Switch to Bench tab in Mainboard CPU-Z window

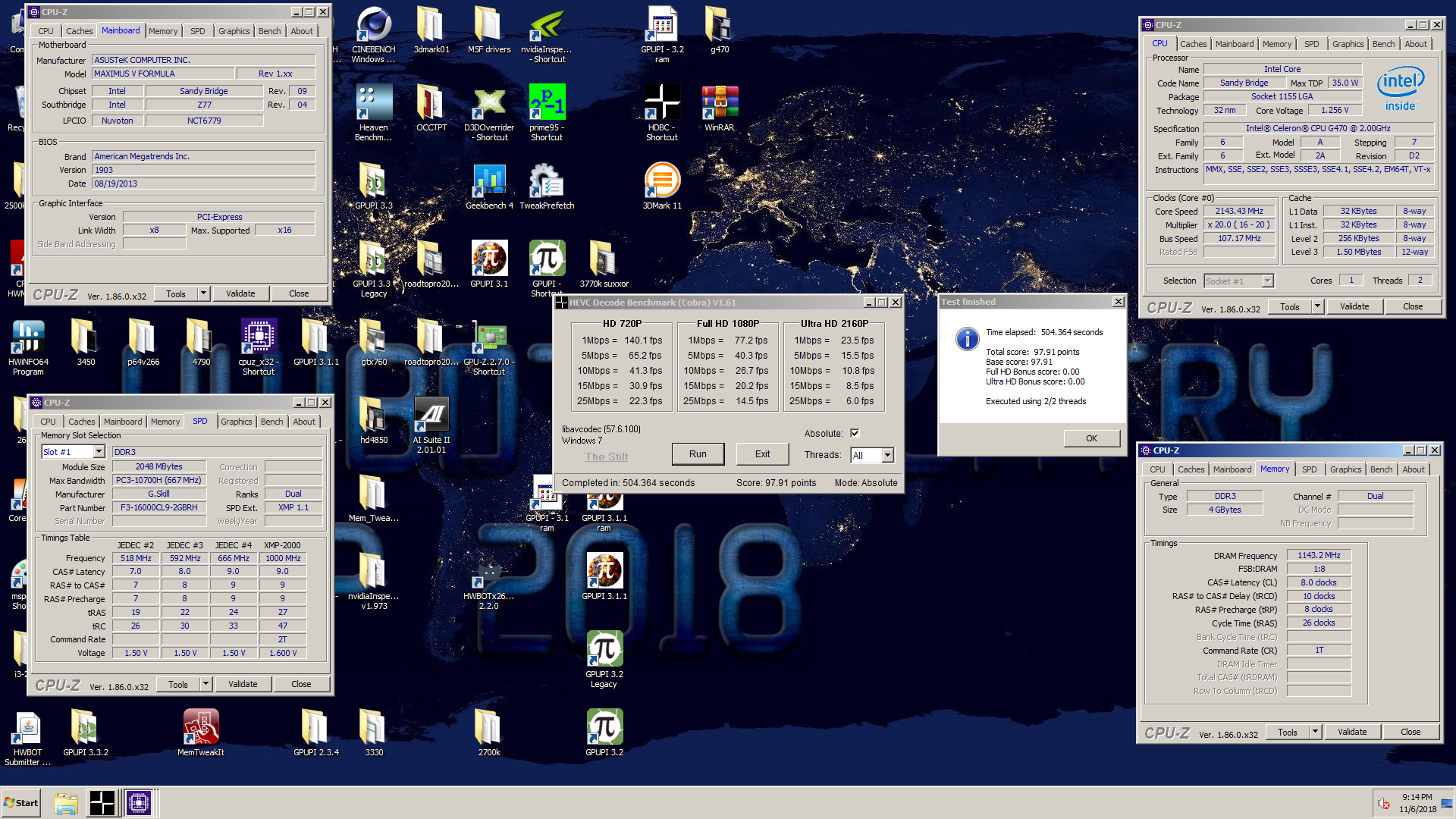tap(269, 31)
